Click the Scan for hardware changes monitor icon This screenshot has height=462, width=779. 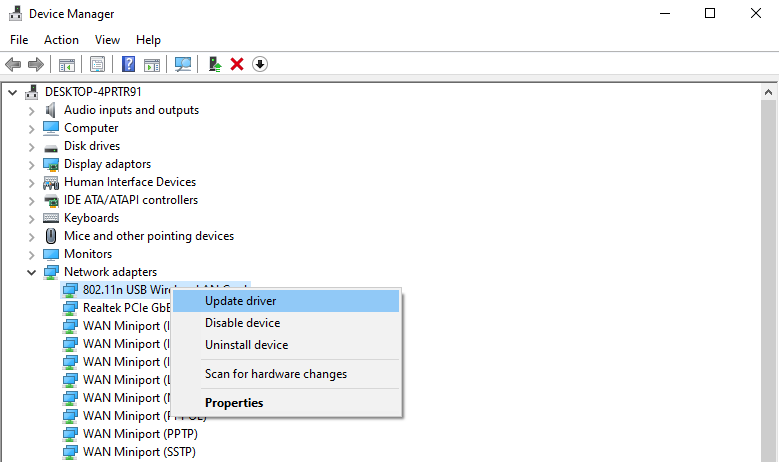coord(183,64)
